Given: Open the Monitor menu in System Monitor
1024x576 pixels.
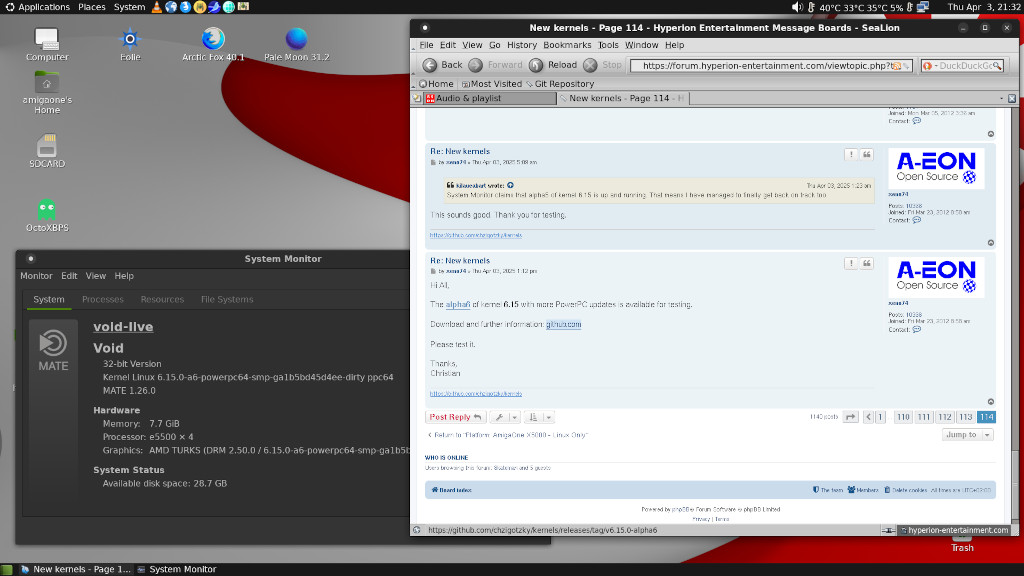Looking at the screenshot, I should [36, 276].
